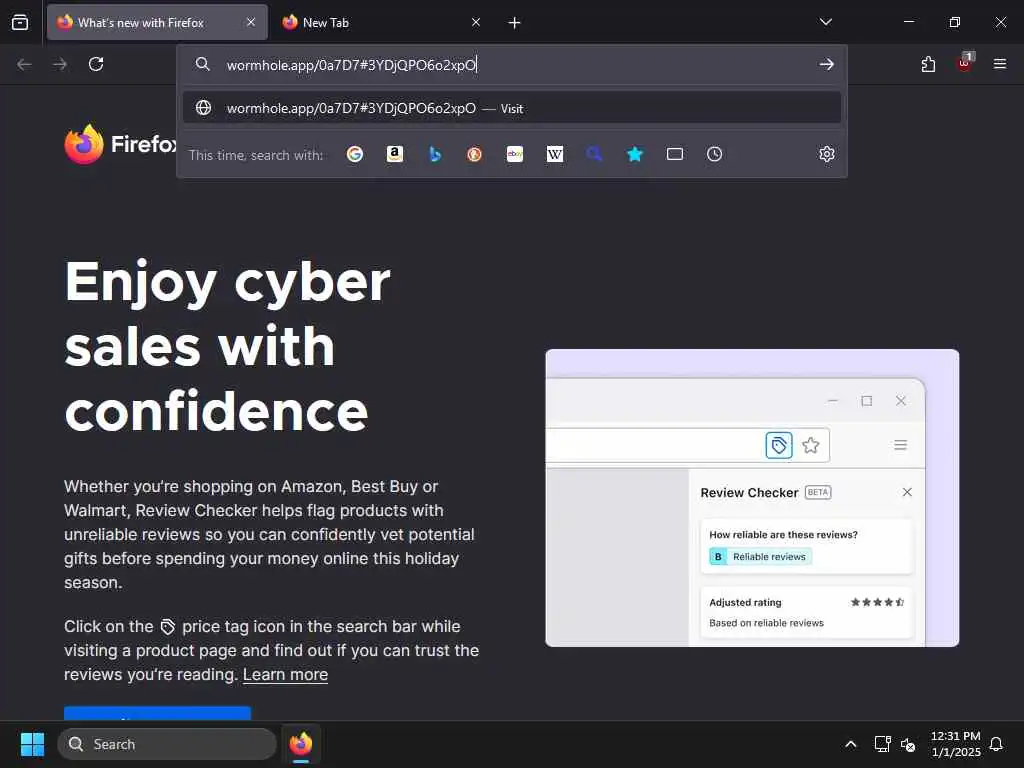
Task: Reload the current page
Action: (x=96, y=64)
